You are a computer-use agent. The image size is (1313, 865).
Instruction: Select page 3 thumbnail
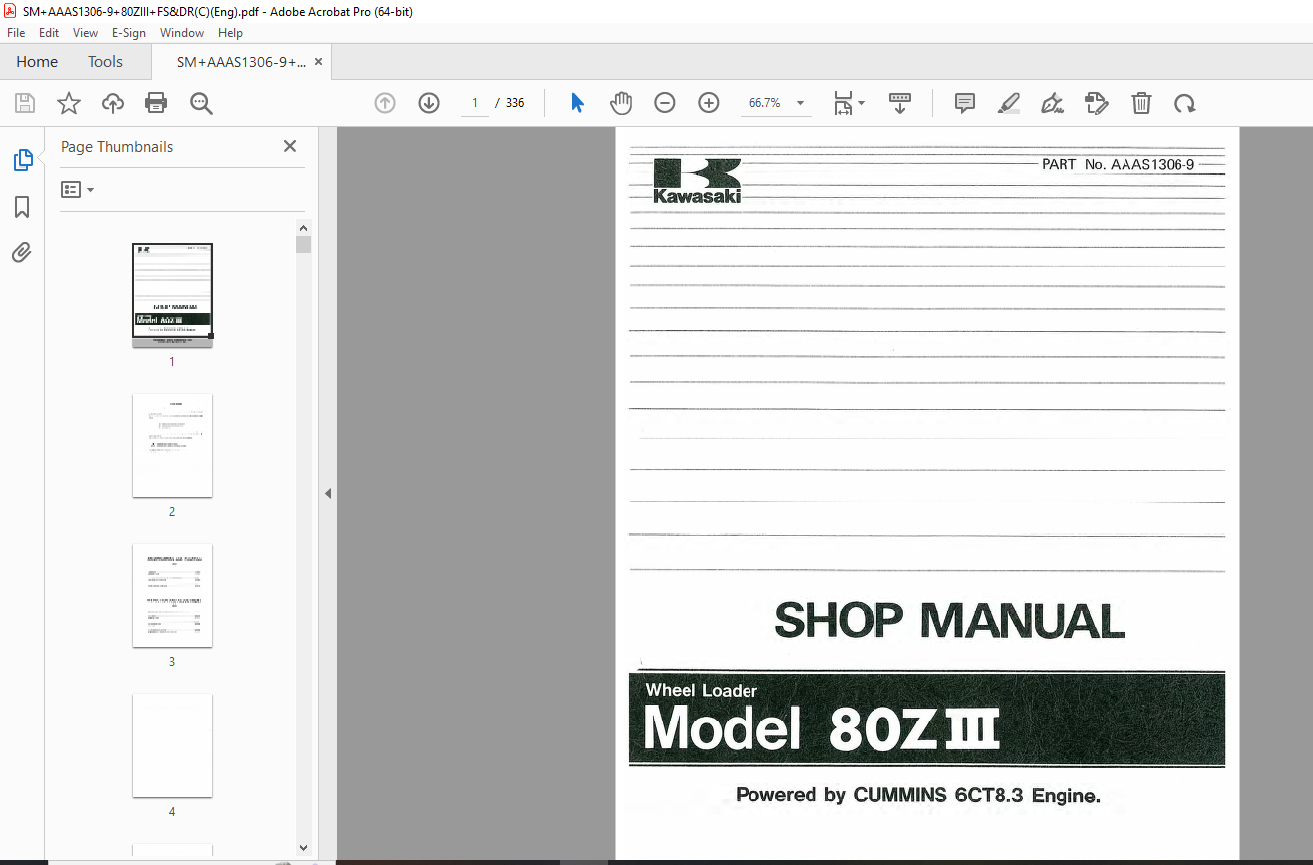172,595
